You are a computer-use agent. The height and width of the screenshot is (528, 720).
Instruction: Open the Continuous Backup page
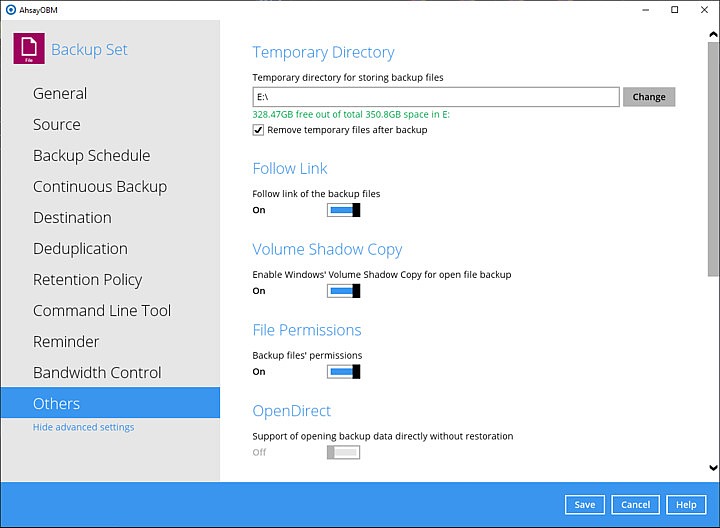pyautogui.click(x=100, y=187)
